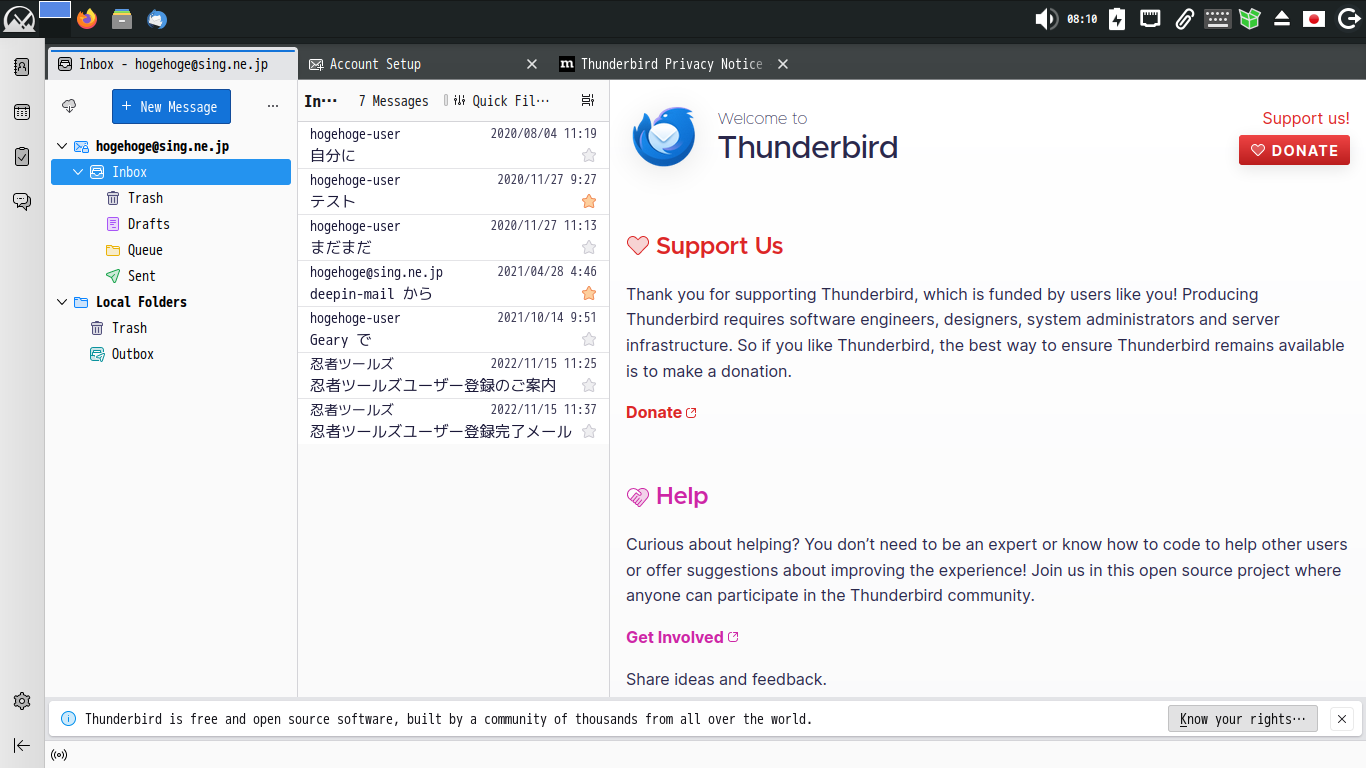The height and width of the screenshot is (768, 1366).
Task: Open the message list display options
Action: pyautogui.click(x=587, y=101)
